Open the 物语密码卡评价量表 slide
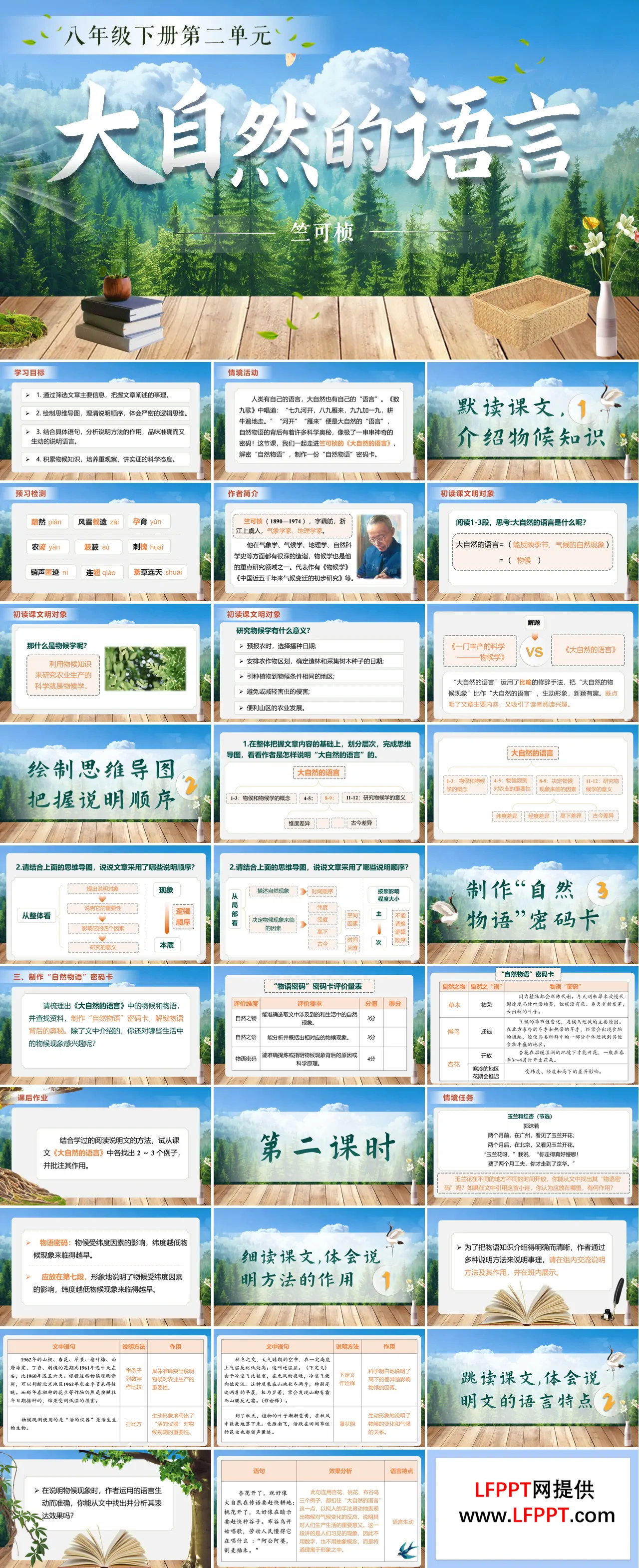 click(x=319, y=1026)
